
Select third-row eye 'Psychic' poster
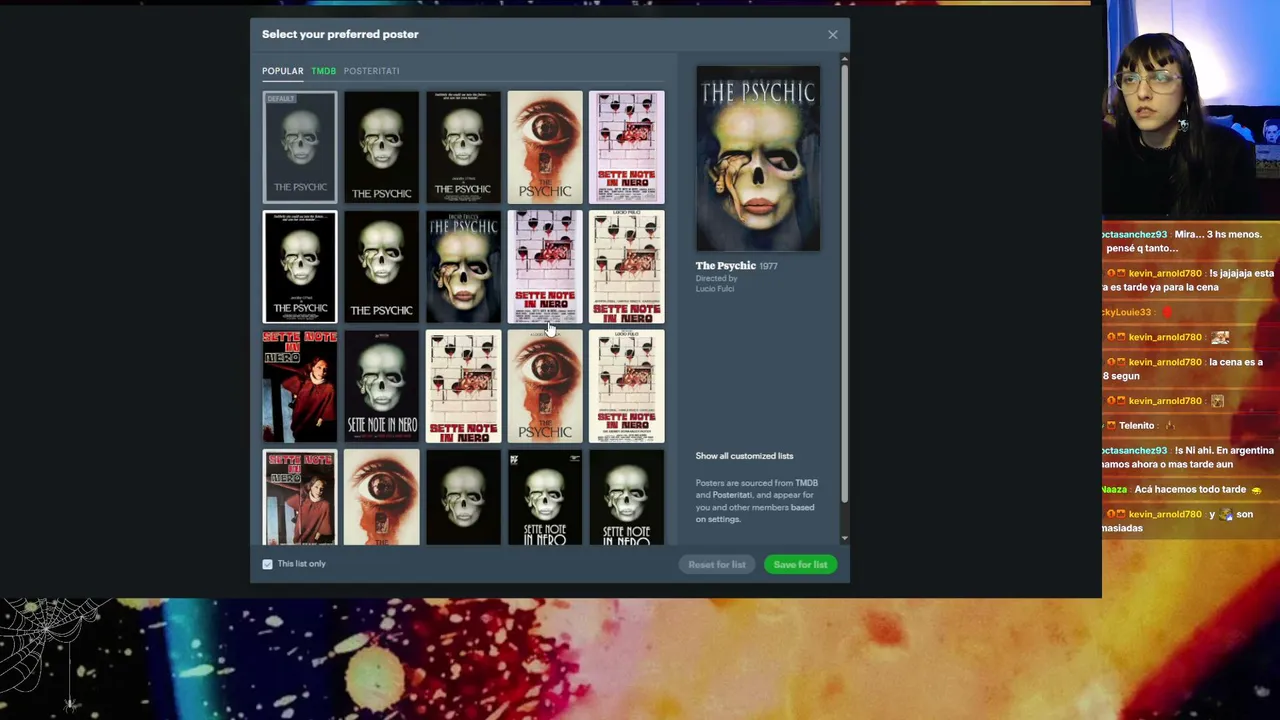(x=545, y=386)
